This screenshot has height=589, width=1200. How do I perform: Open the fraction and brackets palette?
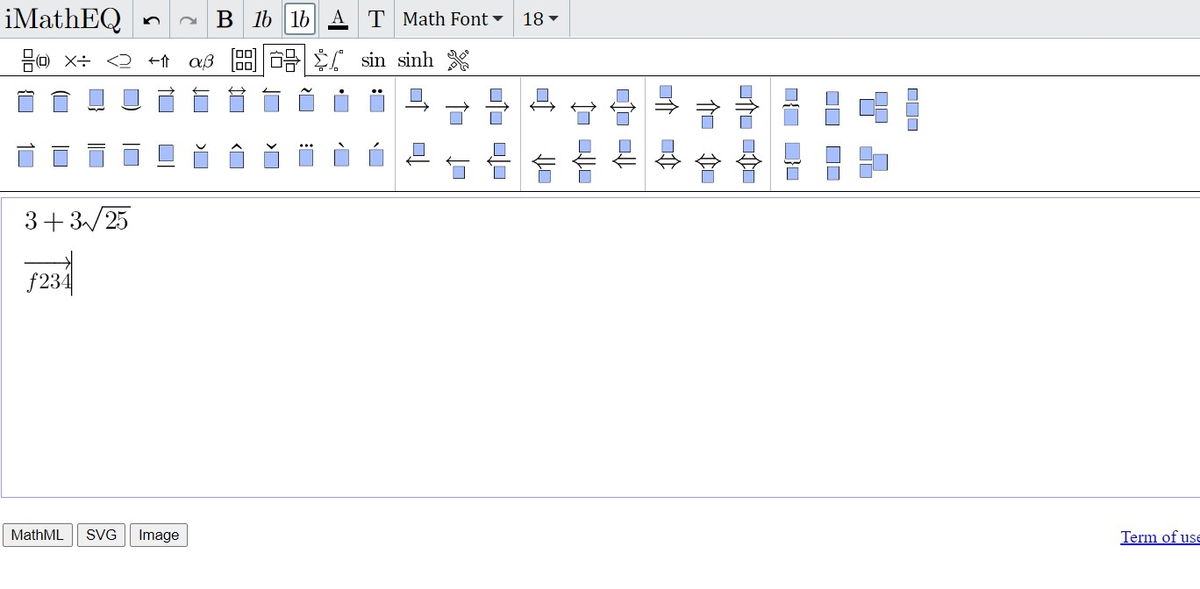[x=34, y=60]
